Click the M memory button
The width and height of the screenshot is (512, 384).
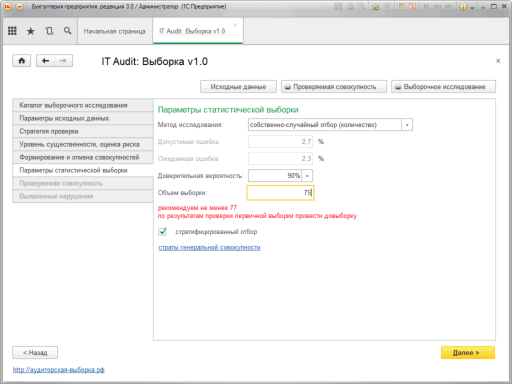[426, 6]
